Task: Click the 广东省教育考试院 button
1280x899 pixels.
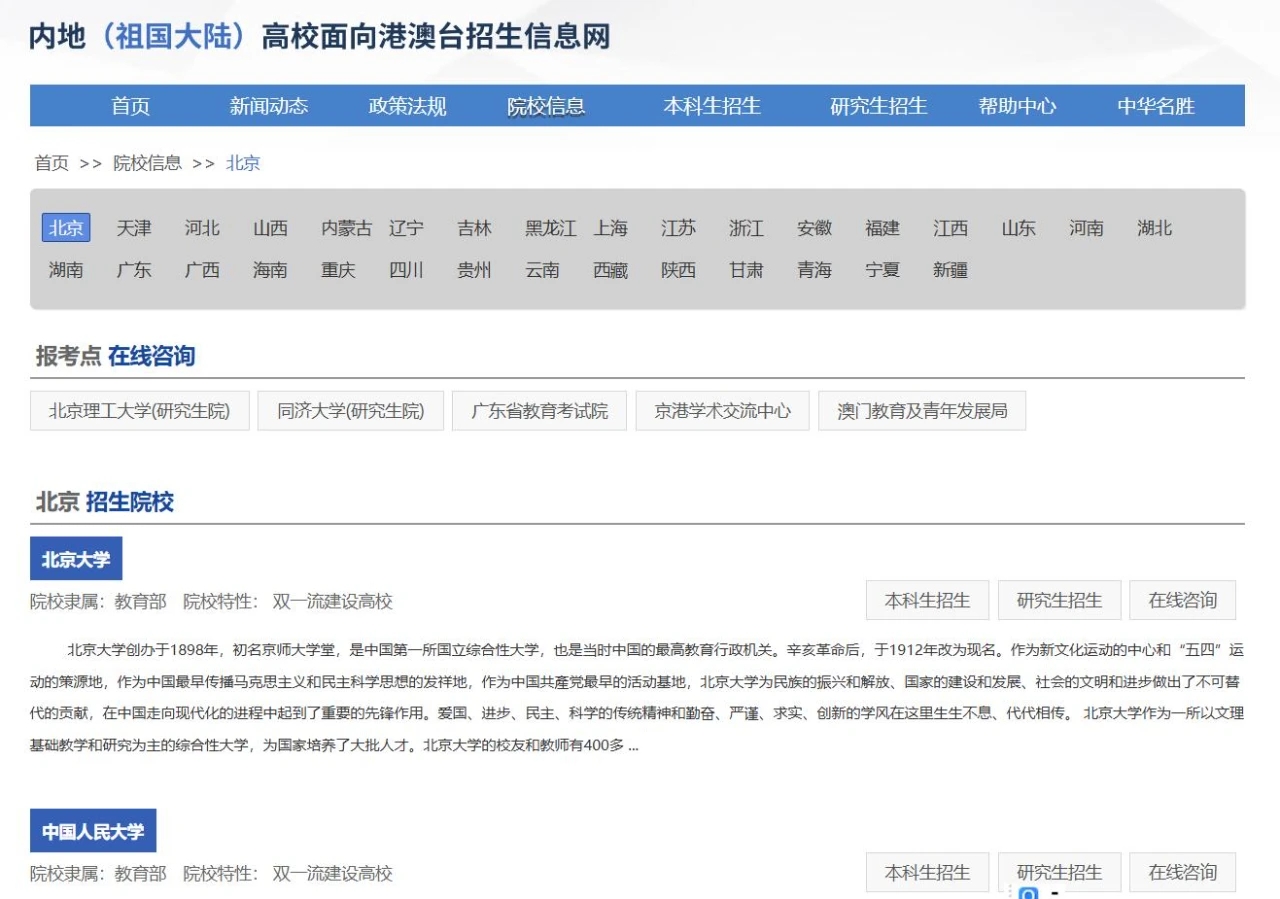Action: point(540,411)
